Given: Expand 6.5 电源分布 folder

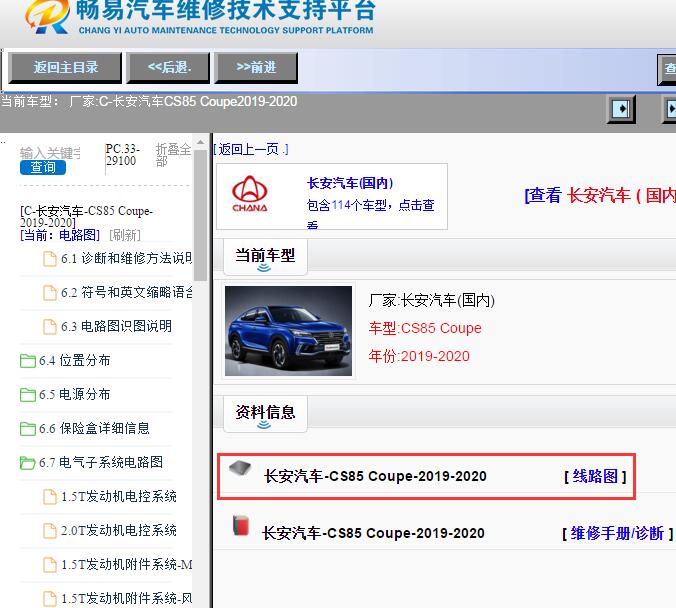Looking at the screenshot, I should 28,395.
